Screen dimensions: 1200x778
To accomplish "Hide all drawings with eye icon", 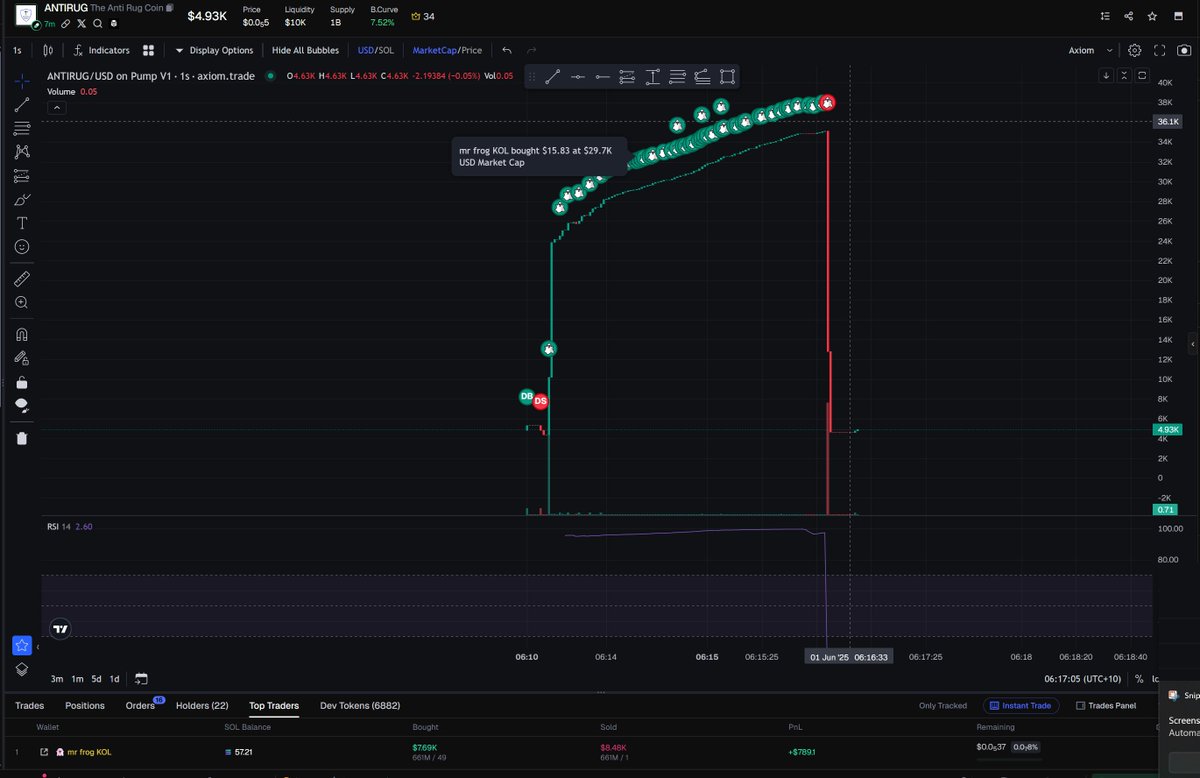I will coord(22,405).
